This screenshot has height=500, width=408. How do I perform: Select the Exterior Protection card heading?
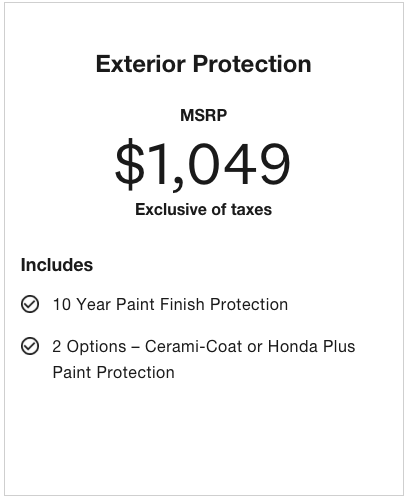204,64
